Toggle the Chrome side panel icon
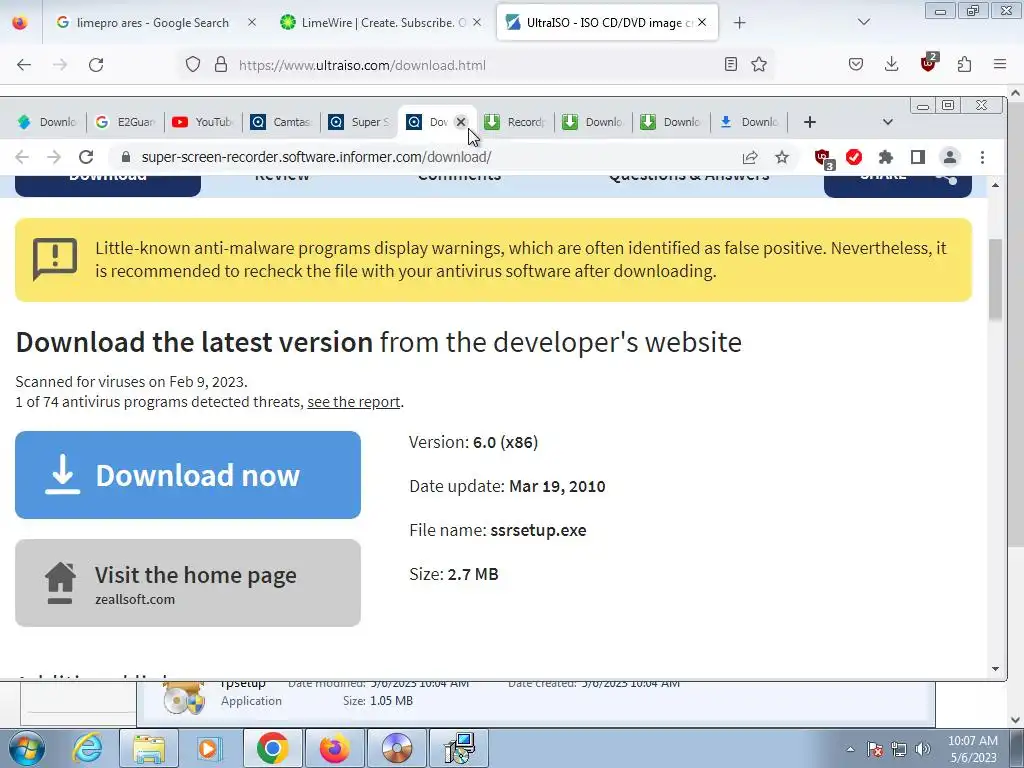Viewport: 1024px width, 768px height. click(x=918, y=157)
